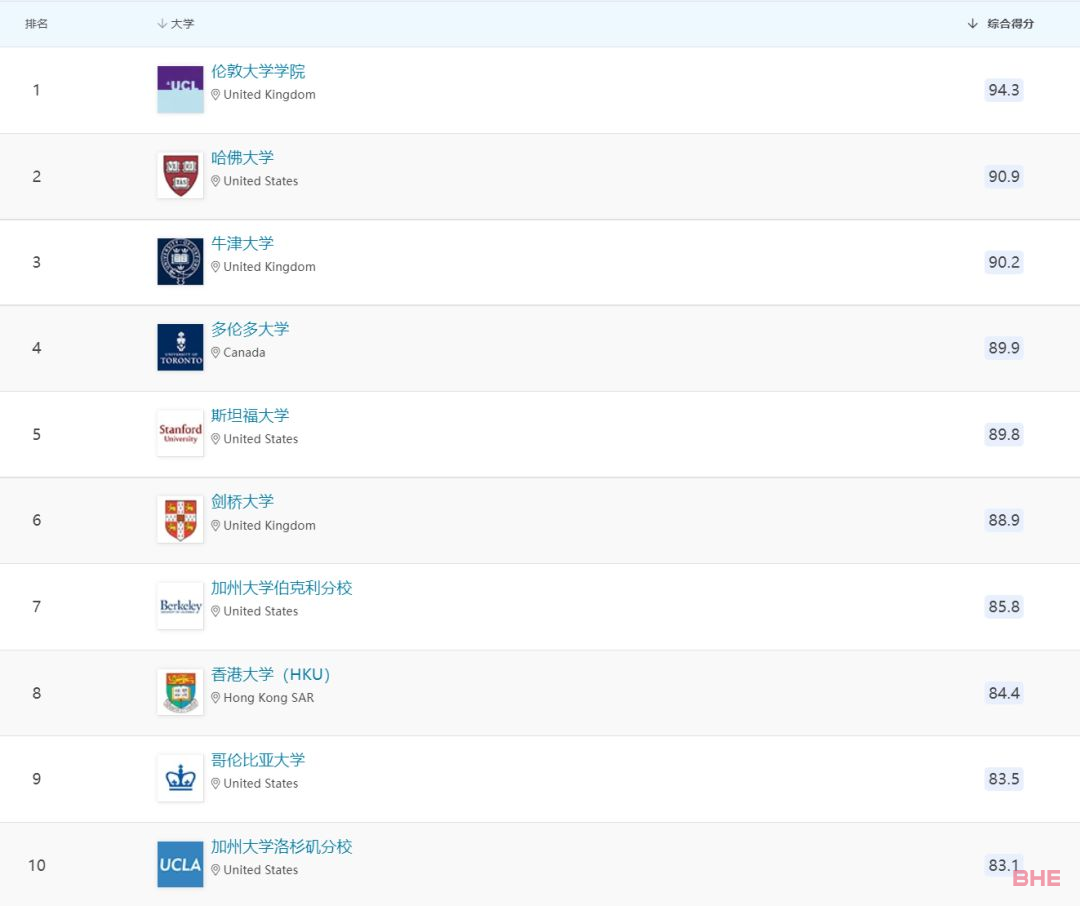Click the Hong Kong SAR location text

[x=269, y=698]
